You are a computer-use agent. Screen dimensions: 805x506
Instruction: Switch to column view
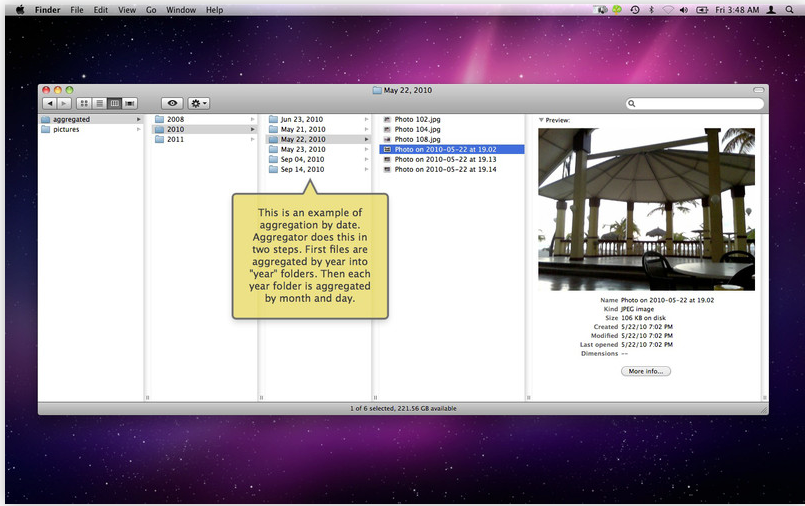tap(114, 104)
